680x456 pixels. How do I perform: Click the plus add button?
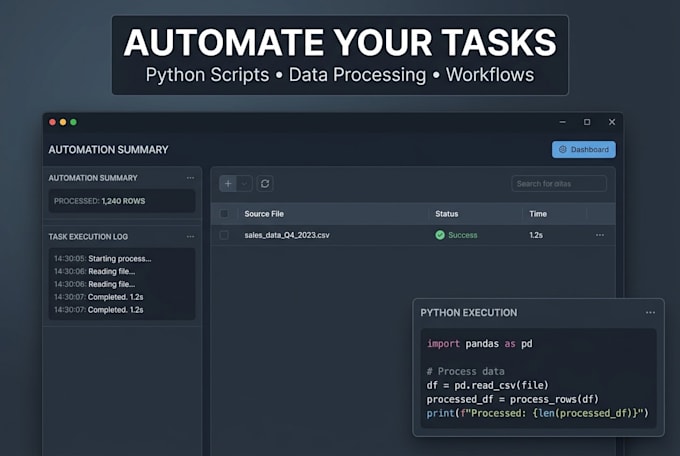(x=228, y=184)
